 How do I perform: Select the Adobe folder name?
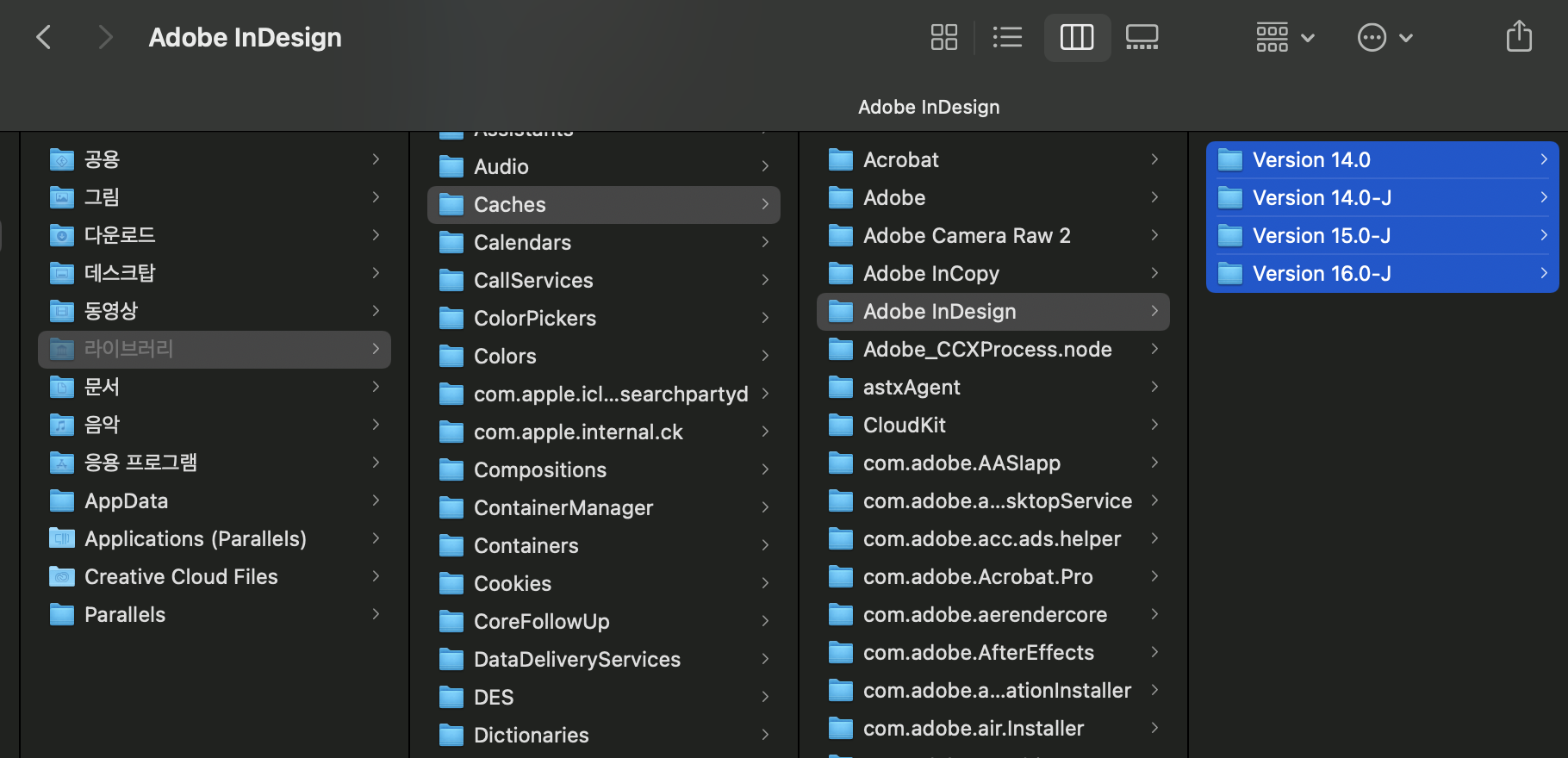pyautogui.click(x=894, y=197)
